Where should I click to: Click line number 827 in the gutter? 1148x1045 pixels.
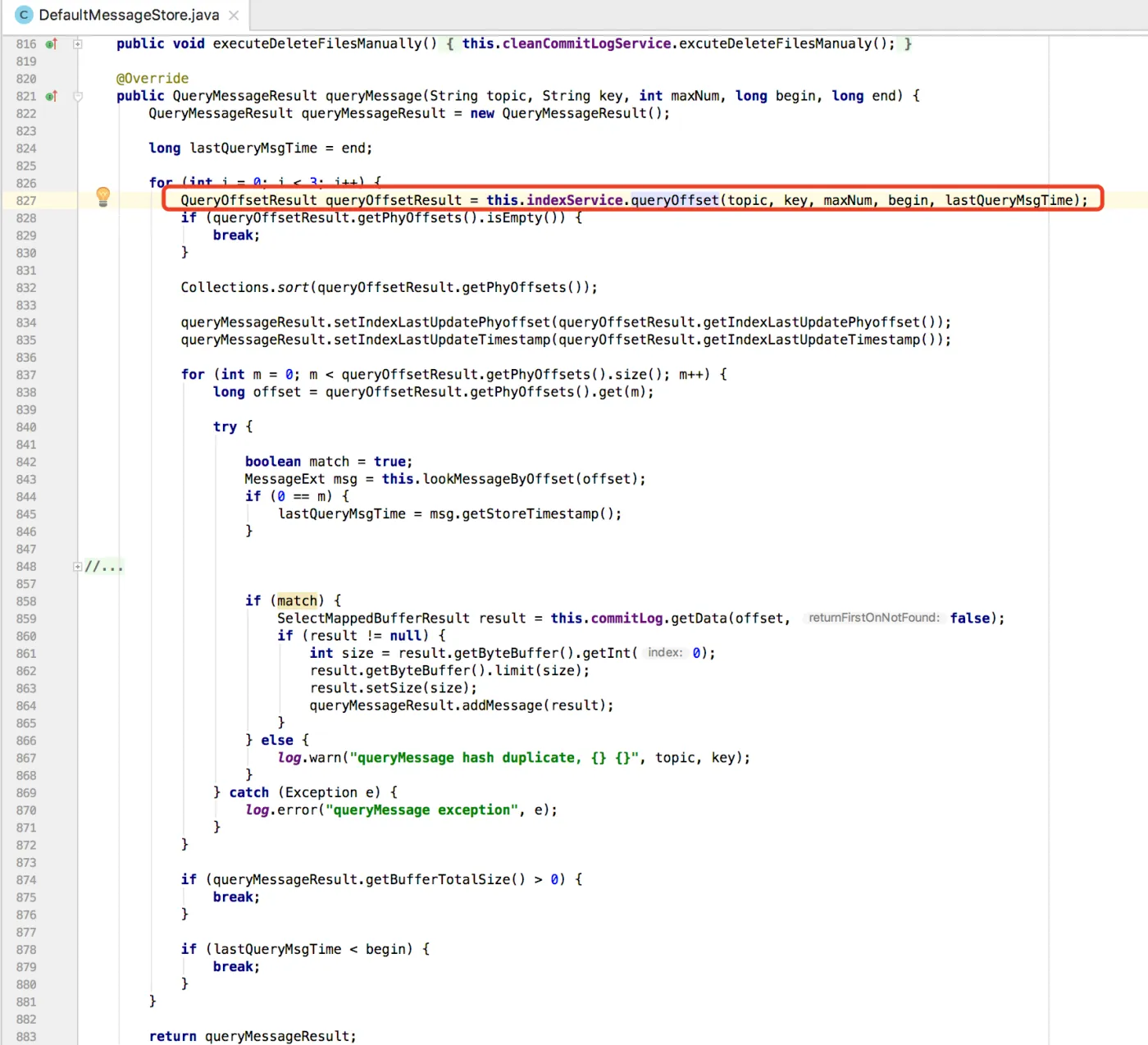(x=26, y=200)
